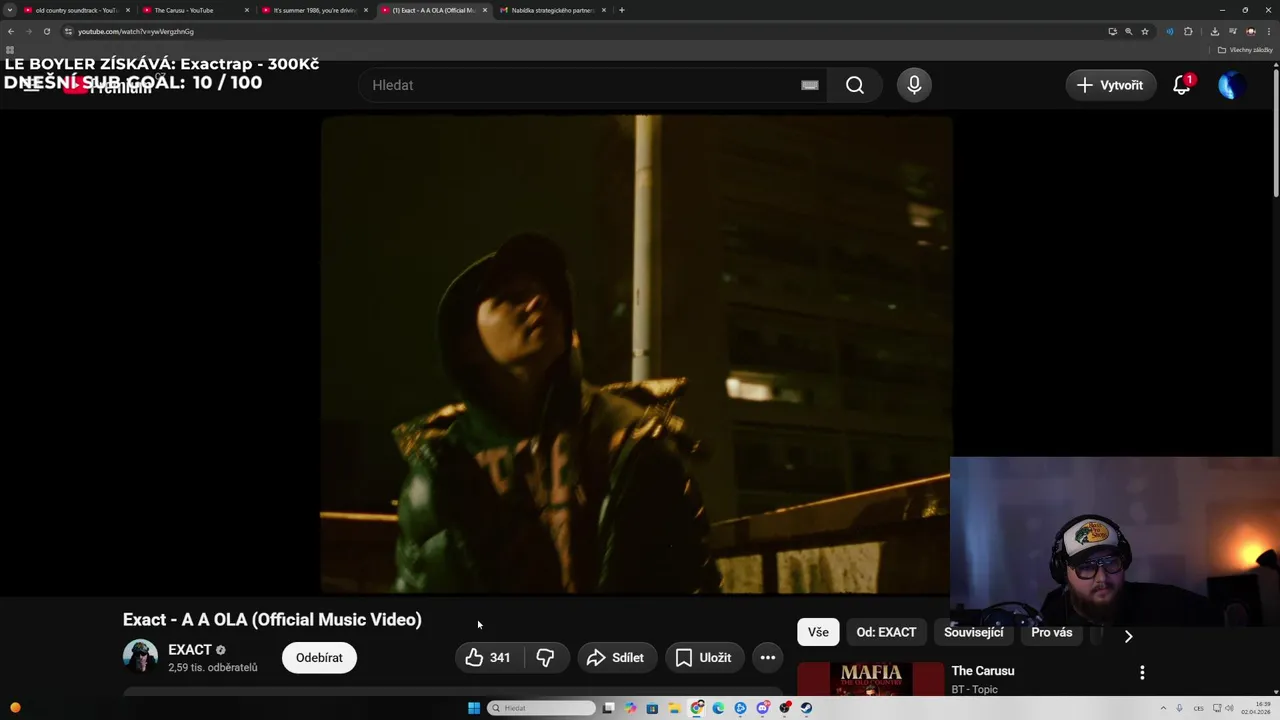Open a new browser tab
1280x720 pixels.
[x=622, y=10]
